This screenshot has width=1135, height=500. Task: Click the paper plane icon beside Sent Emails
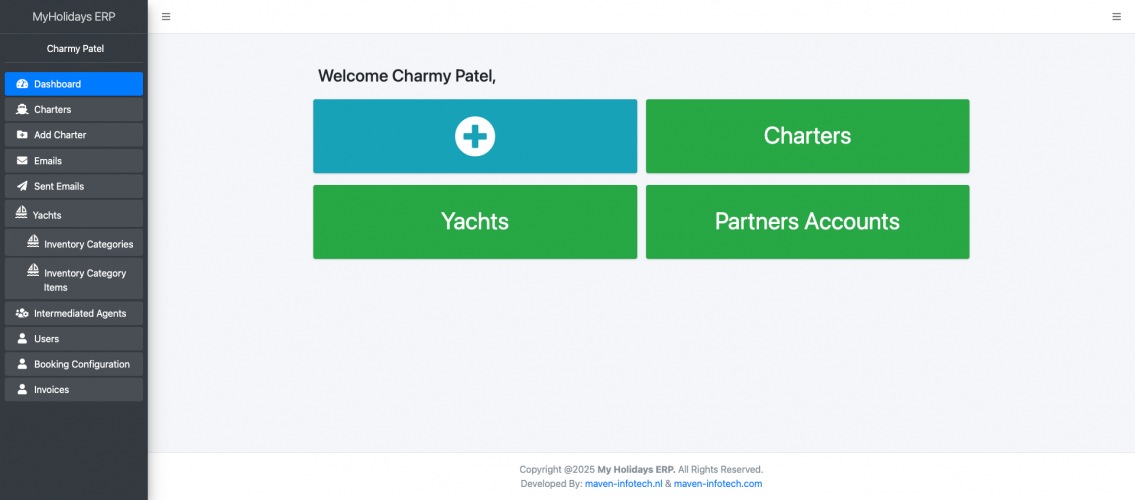[x=22, y=187]
